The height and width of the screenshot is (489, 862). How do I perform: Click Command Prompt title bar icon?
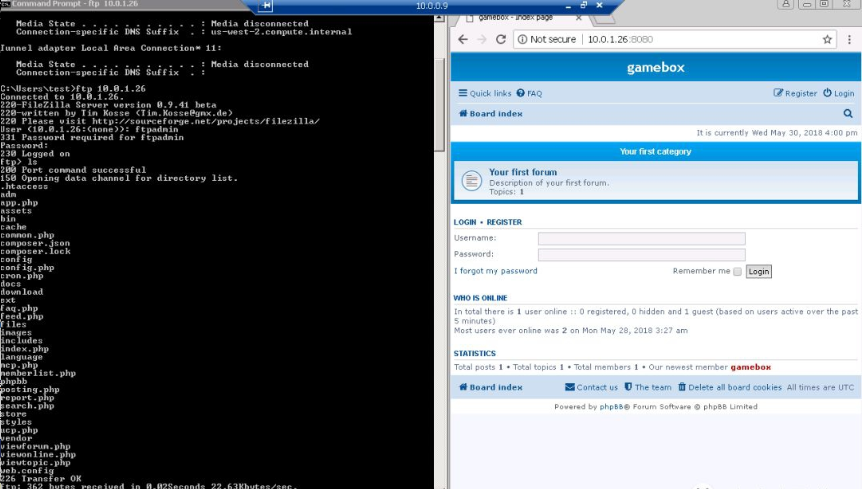5,4
